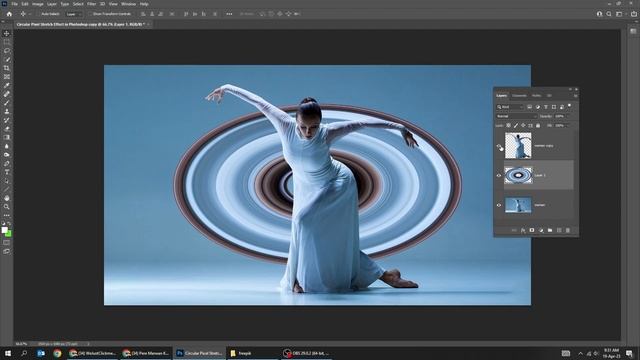Select the Spot Healing Brush tool
Image resolution: width=640 pixels, height=360 pixels.
pyautogui.click(x=7, y=94)
